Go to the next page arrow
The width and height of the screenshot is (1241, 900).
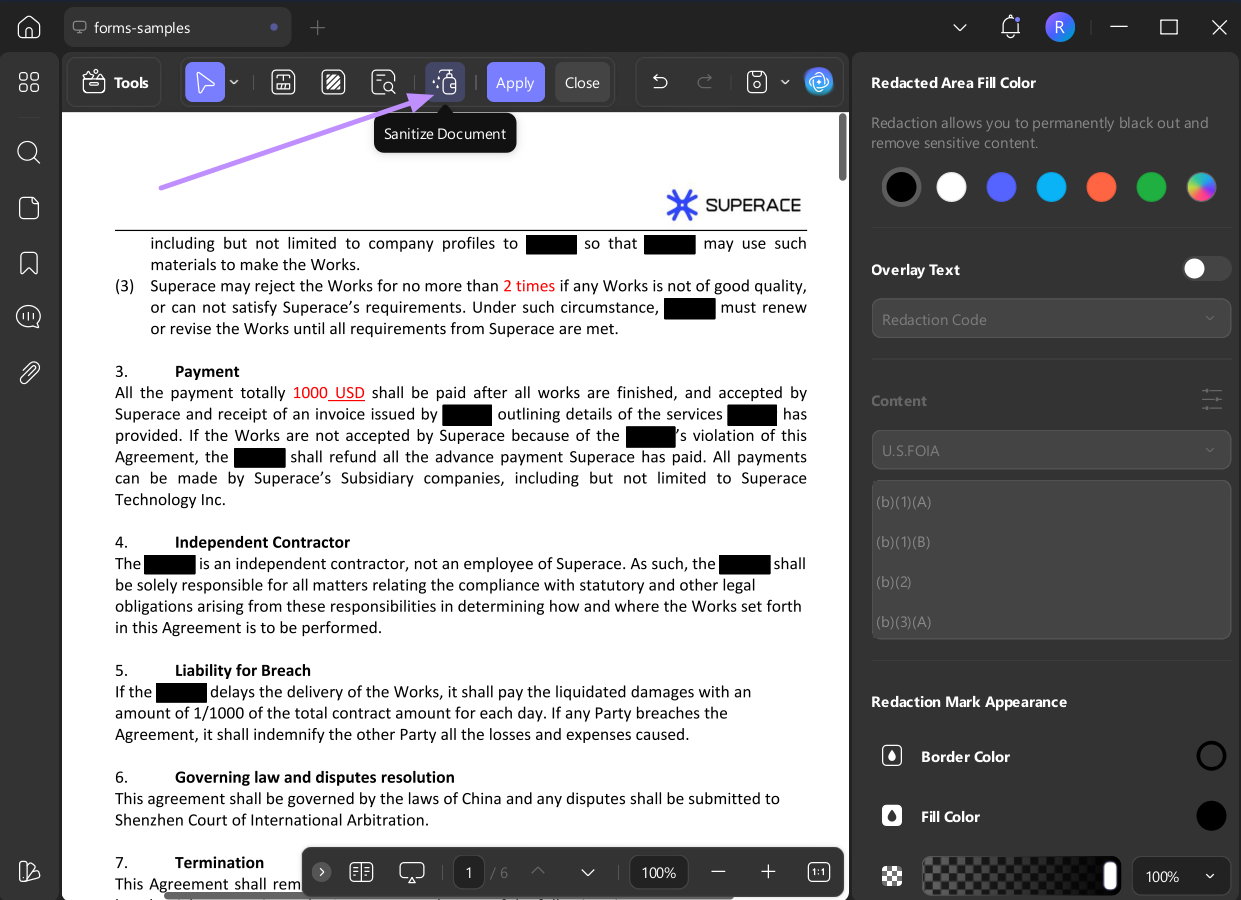pos(588,872)
